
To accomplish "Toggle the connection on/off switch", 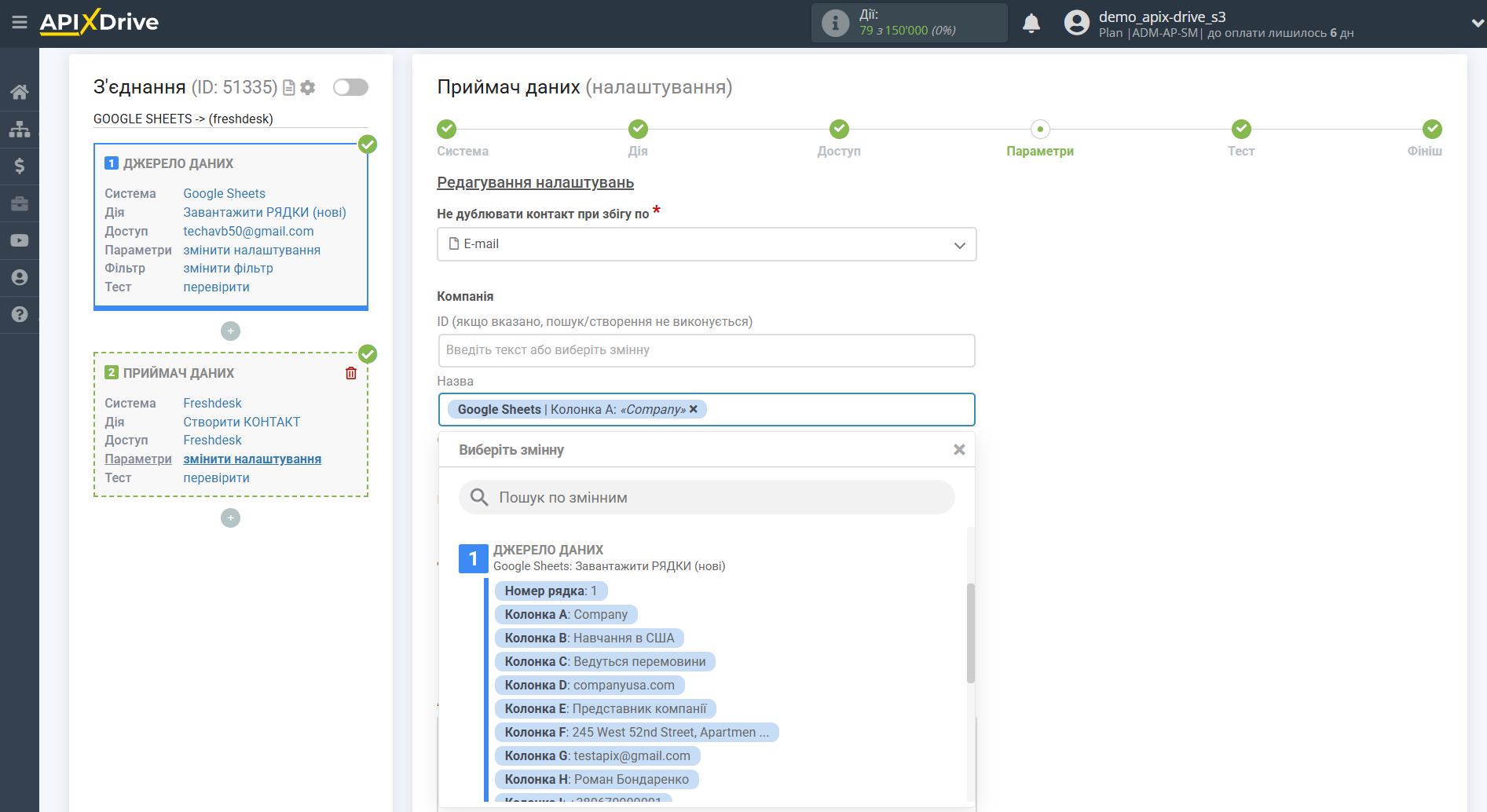I will coord(350,87).
